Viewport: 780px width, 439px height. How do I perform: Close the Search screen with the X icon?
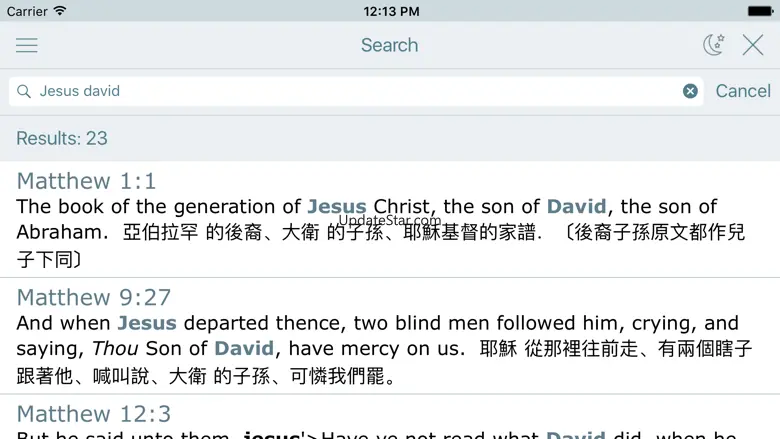pos(753,45)
